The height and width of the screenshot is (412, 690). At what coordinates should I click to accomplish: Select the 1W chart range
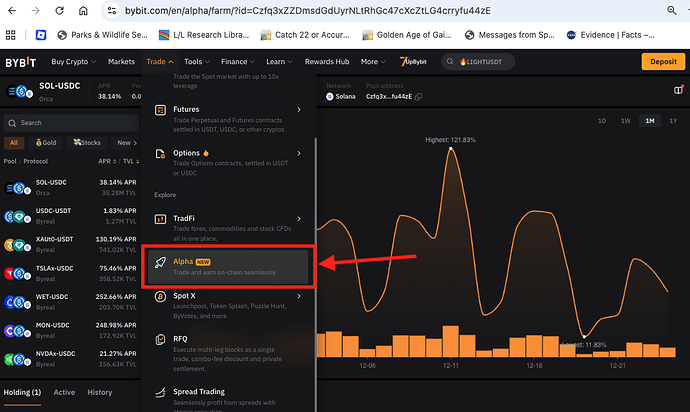(x=625, y=121)
